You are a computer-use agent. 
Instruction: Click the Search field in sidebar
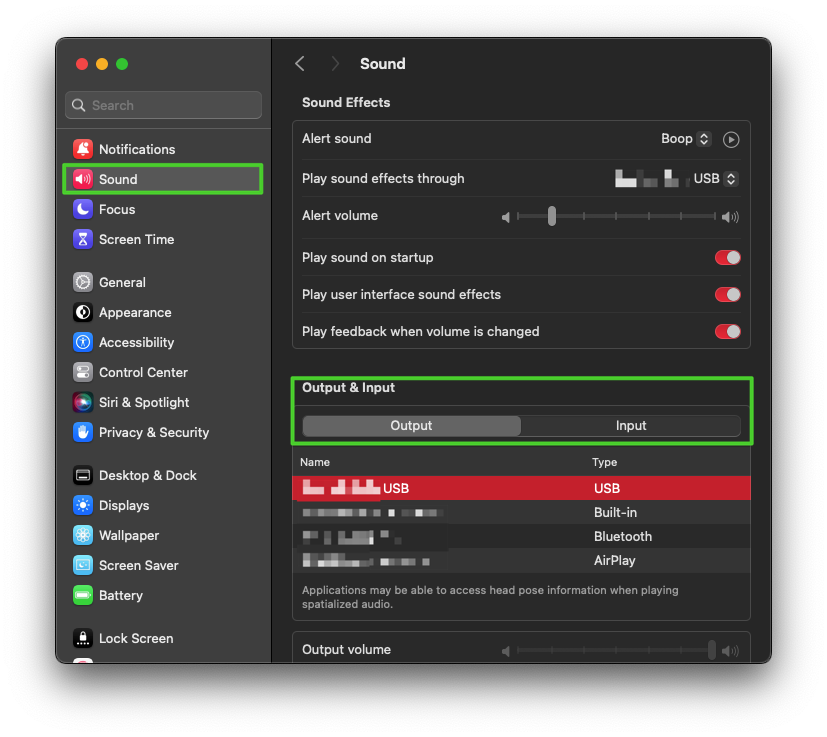pos(163,105)
